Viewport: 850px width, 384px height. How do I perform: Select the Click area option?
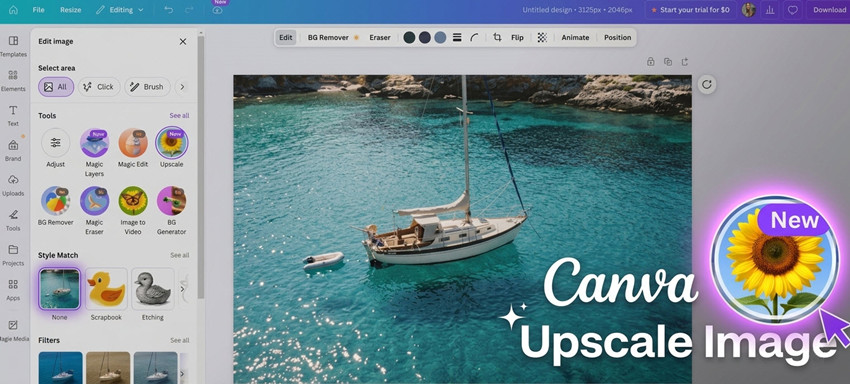click(x=99, y=87)
